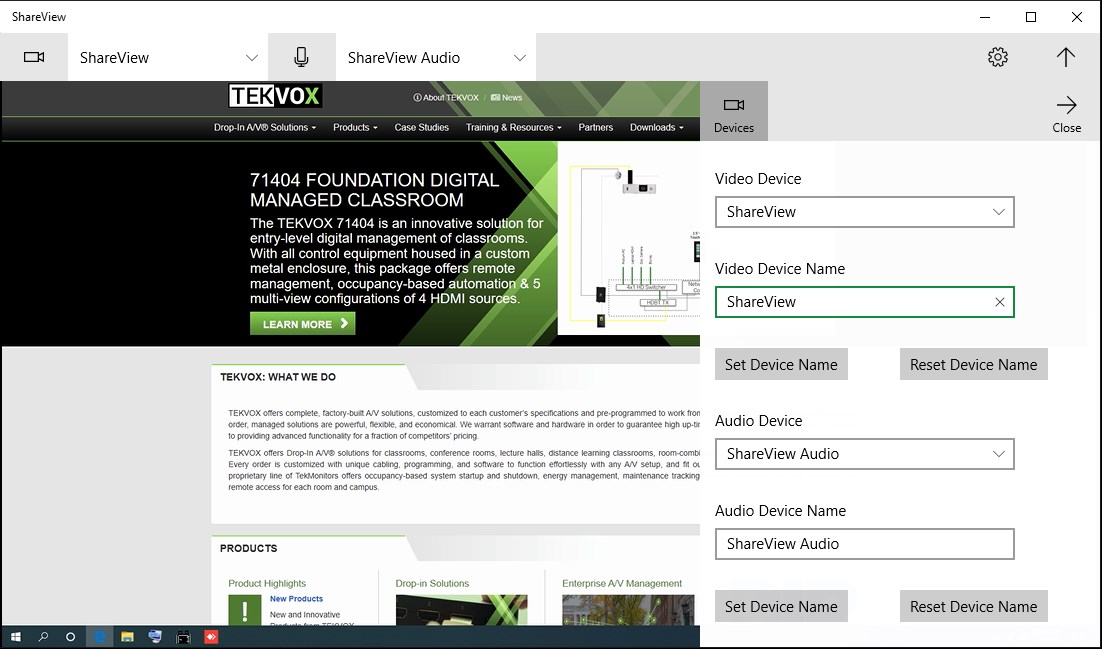Click the 71404 Foundation Digital Managed Classroom heading

point(375,190)
